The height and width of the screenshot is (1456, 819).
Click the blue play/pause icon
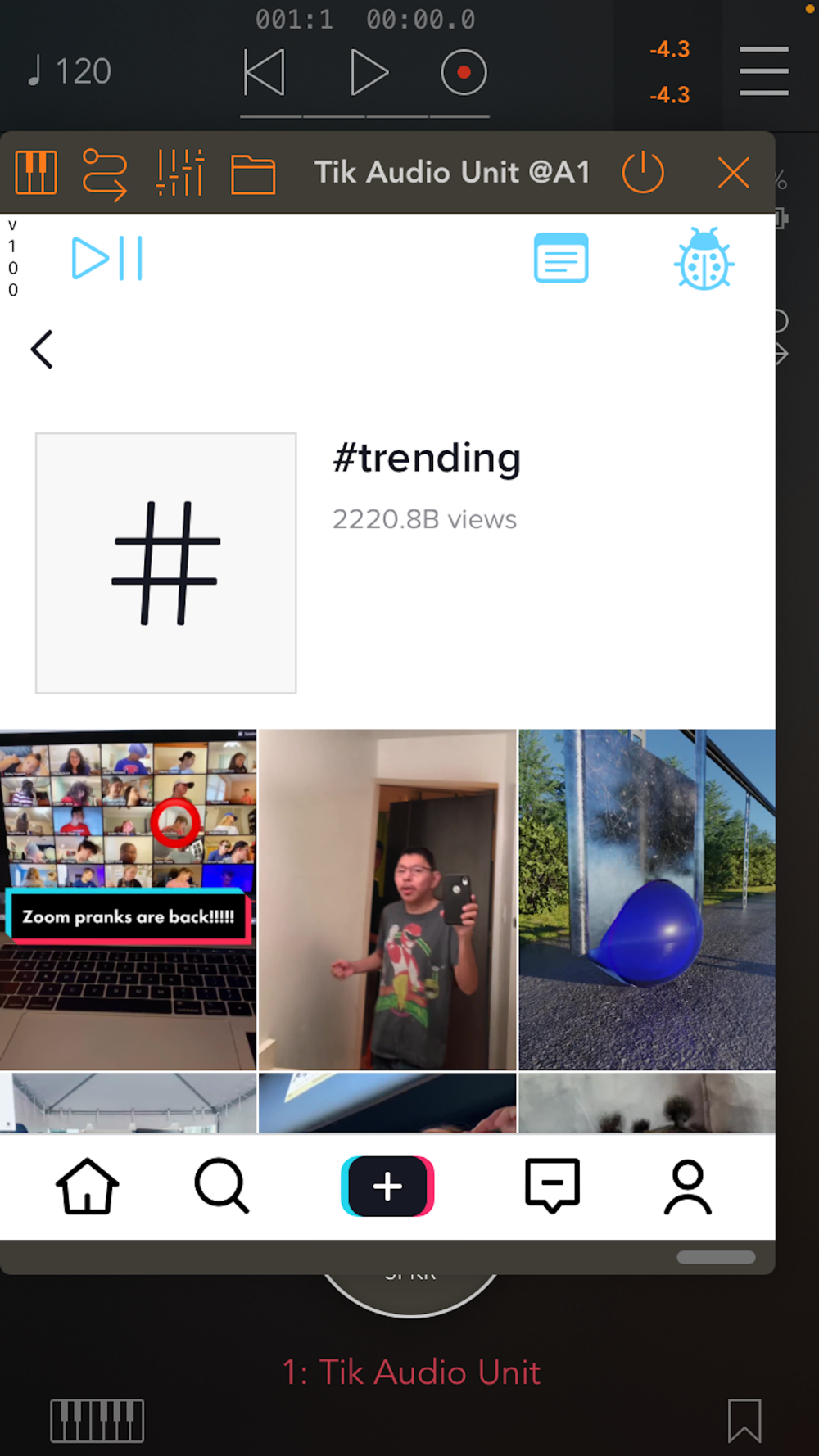[107, 258]
